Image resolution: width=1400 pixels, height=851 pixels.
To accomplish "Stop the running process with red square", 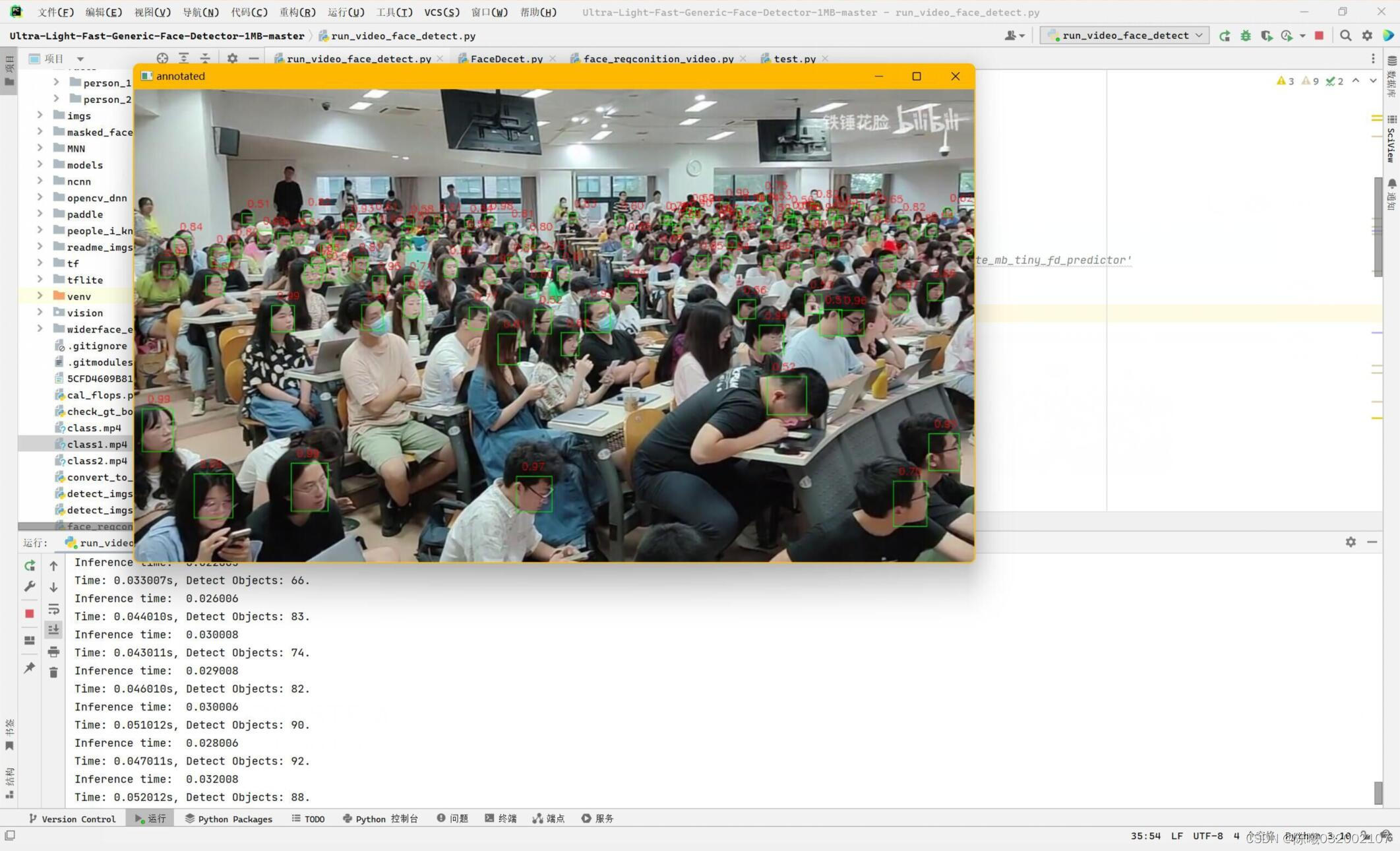I will pos(30,614).
